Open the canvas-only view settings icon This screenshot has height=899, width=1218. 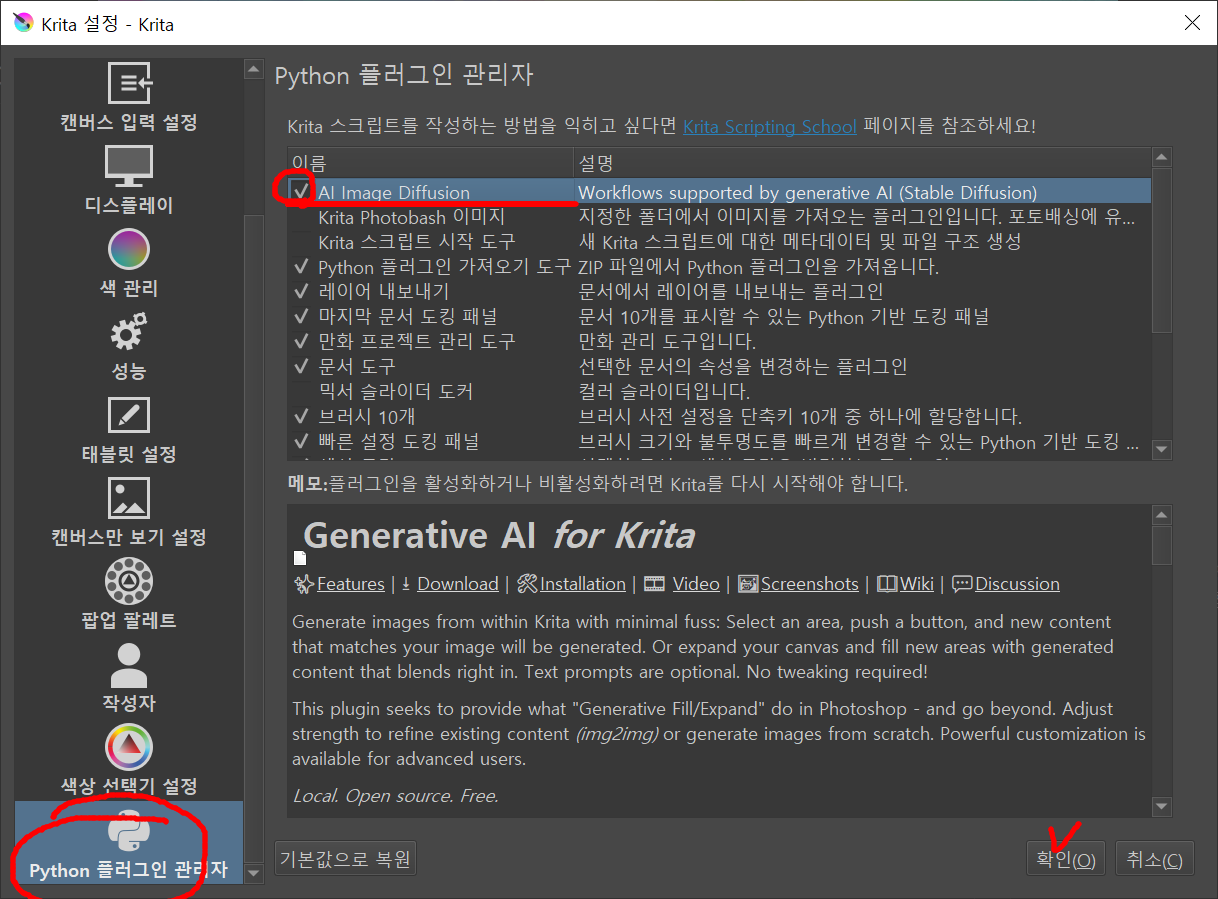128,499
